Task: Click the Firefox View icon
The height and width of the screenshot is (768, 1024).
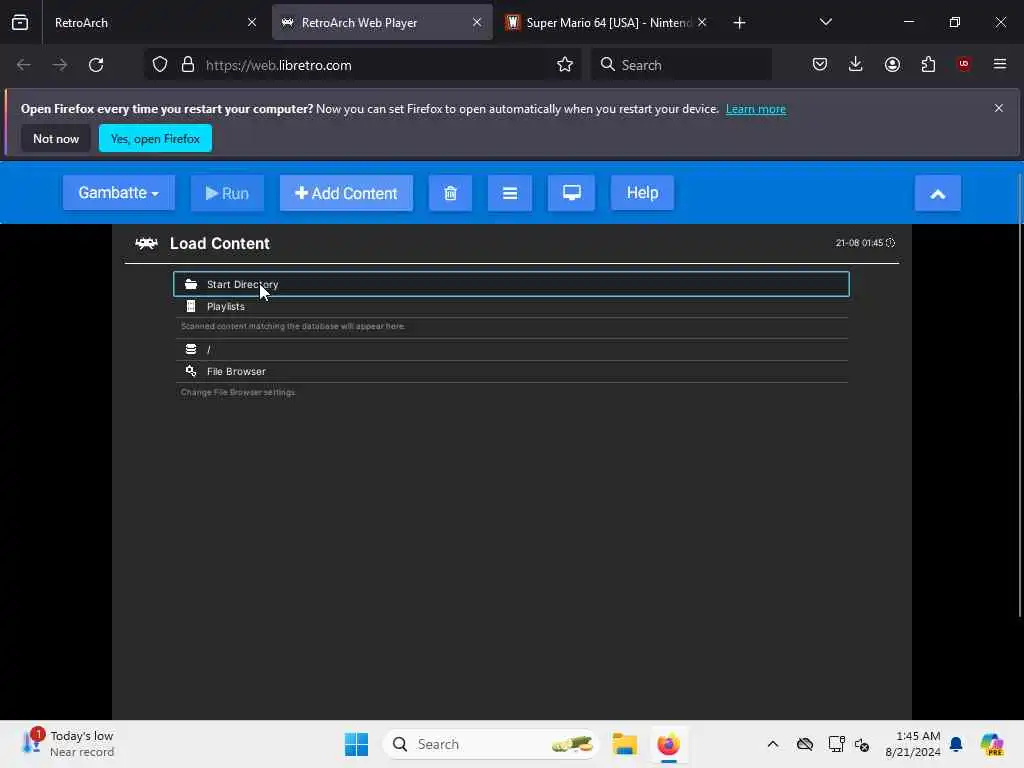Action: (20, 23)
